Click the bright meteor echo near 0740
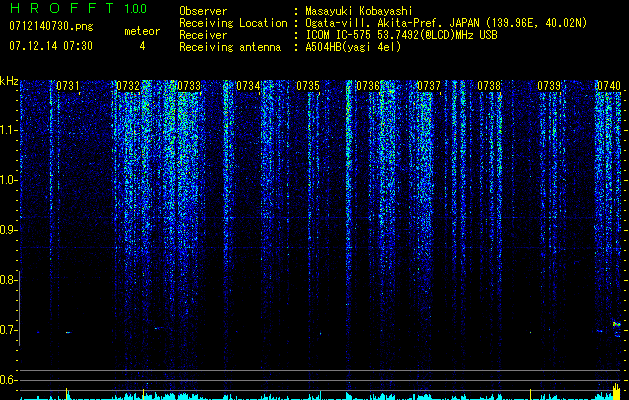This screenshot has width=629, height=400. [x=617, y=323]
